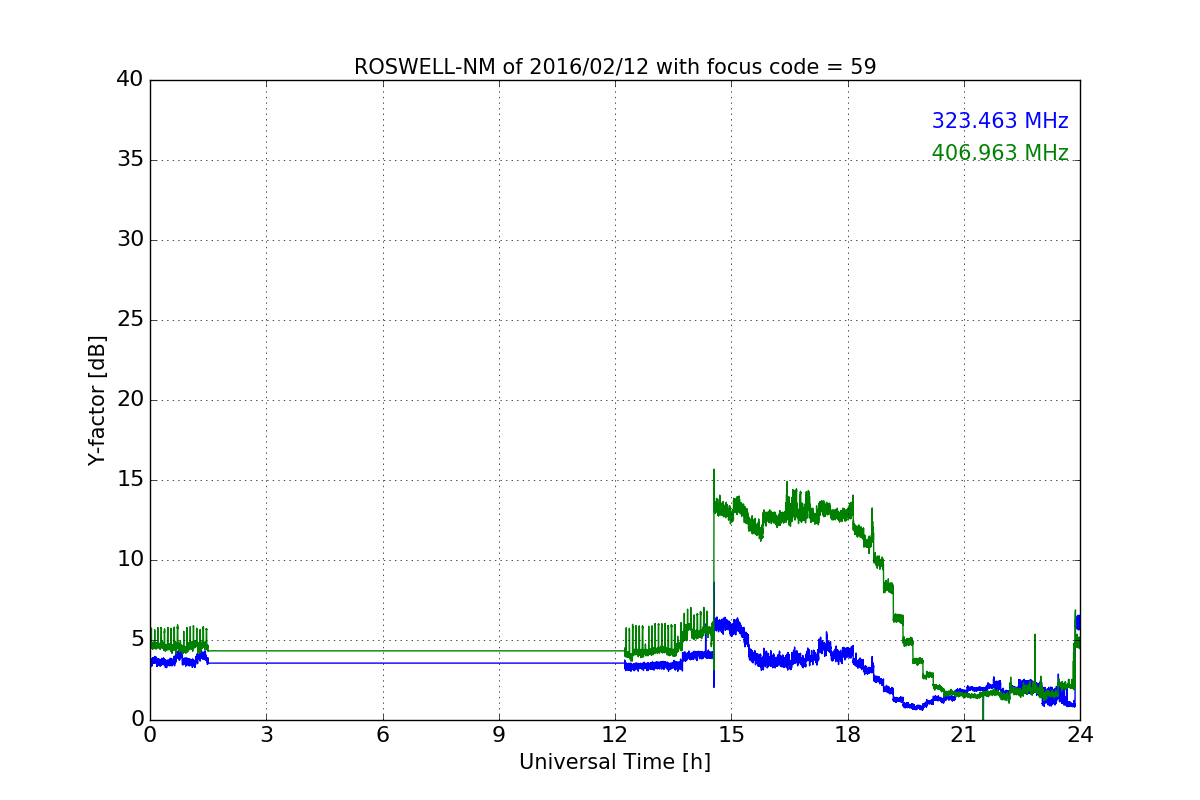Click the y-axis tick label '40'

(130, 80)
